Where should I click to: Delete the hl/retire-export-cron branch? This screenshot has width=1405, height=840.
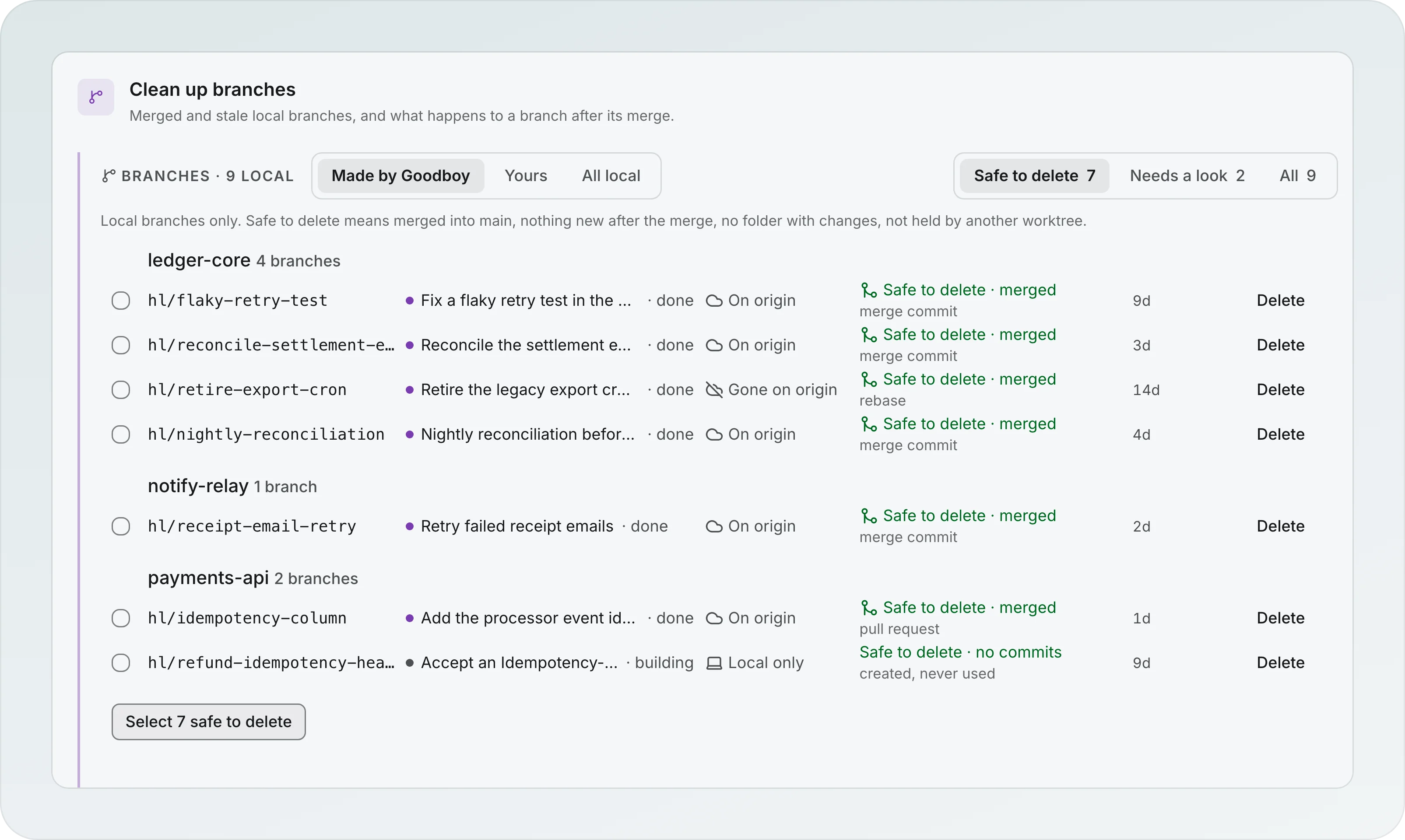tap(1280, 390)
